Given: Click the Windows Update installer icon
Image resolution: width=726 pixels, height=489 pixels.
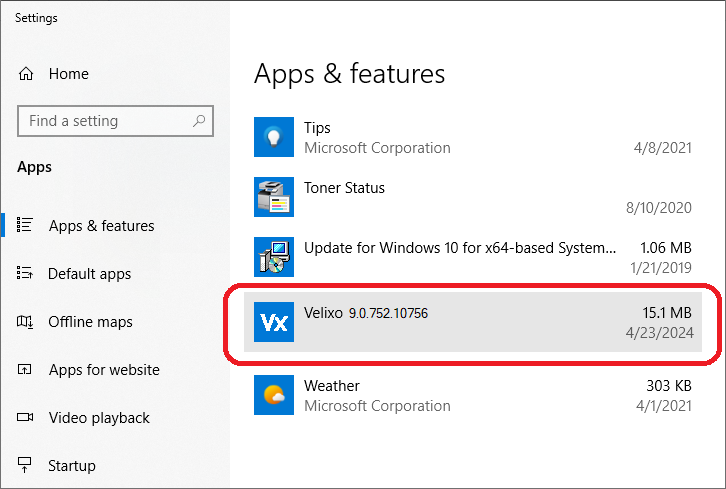Looking at the screenshot, I should click(274, 257).
